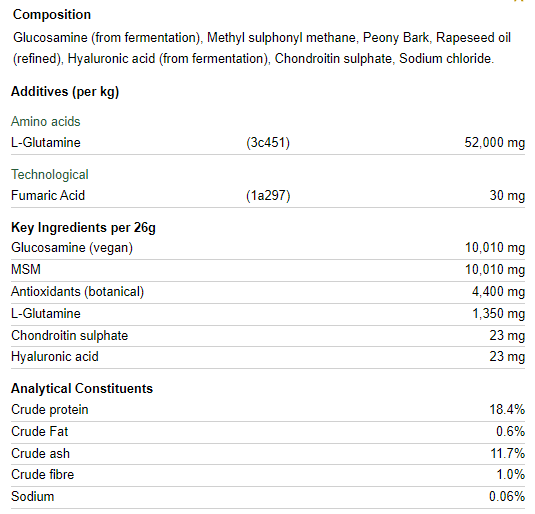535x514 pixels.
Task: Select the Chondroitin sulphate row
Action: click(x=268, y=335)
